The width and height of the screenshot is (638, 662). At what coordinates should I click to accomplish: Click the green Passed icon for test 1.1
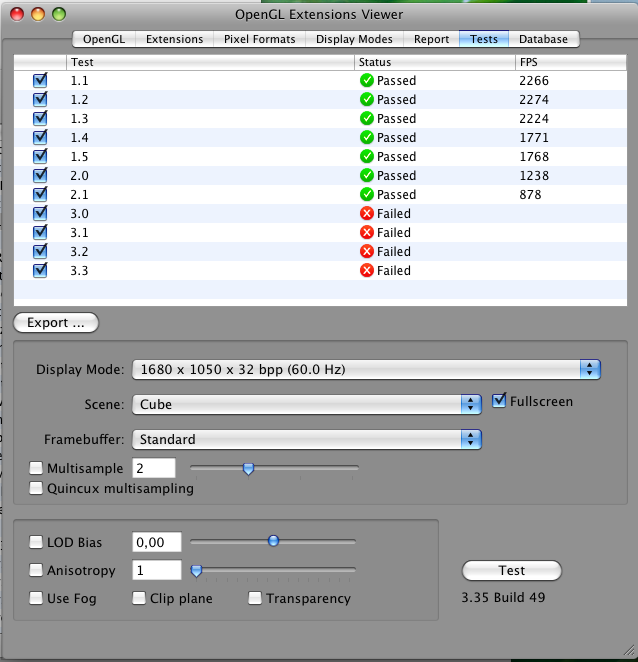click(x=367, y=80)
